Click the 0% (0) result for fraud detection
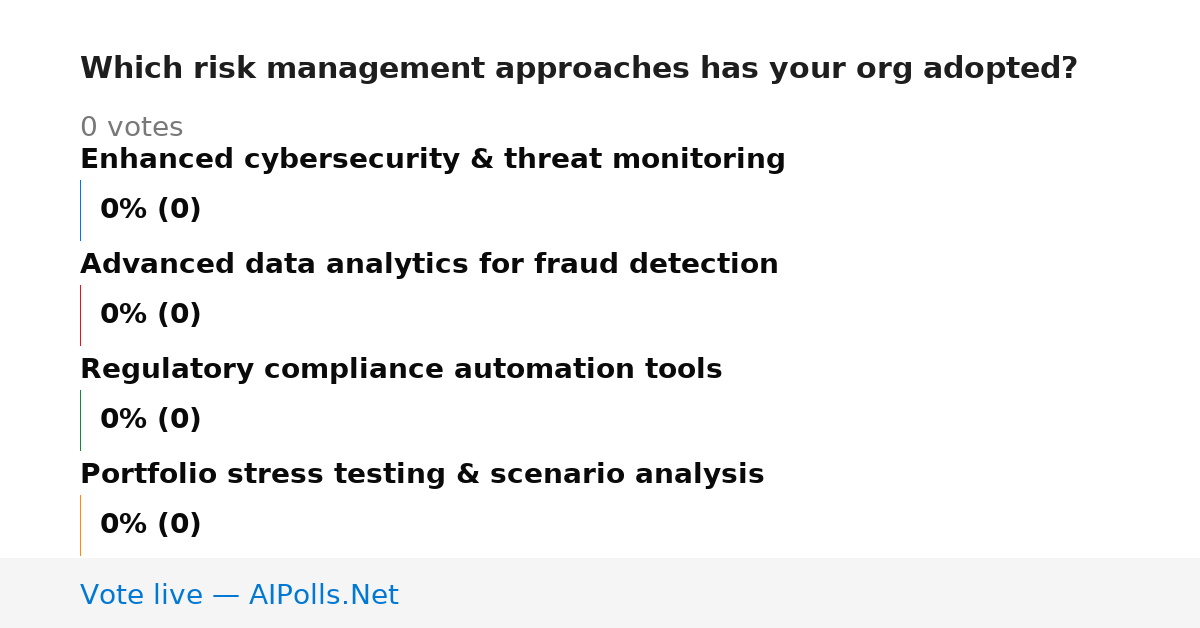This screenshot has width=1200, height=628. click(x=150, y=315)
